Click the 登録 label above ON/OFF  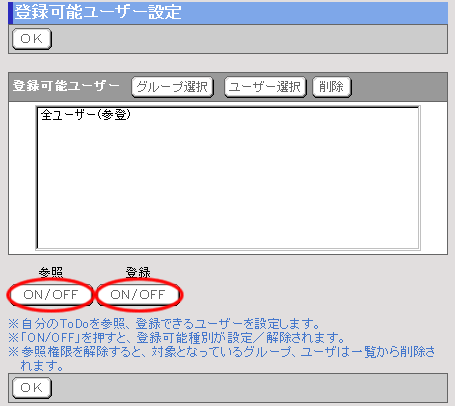[138, 273]
